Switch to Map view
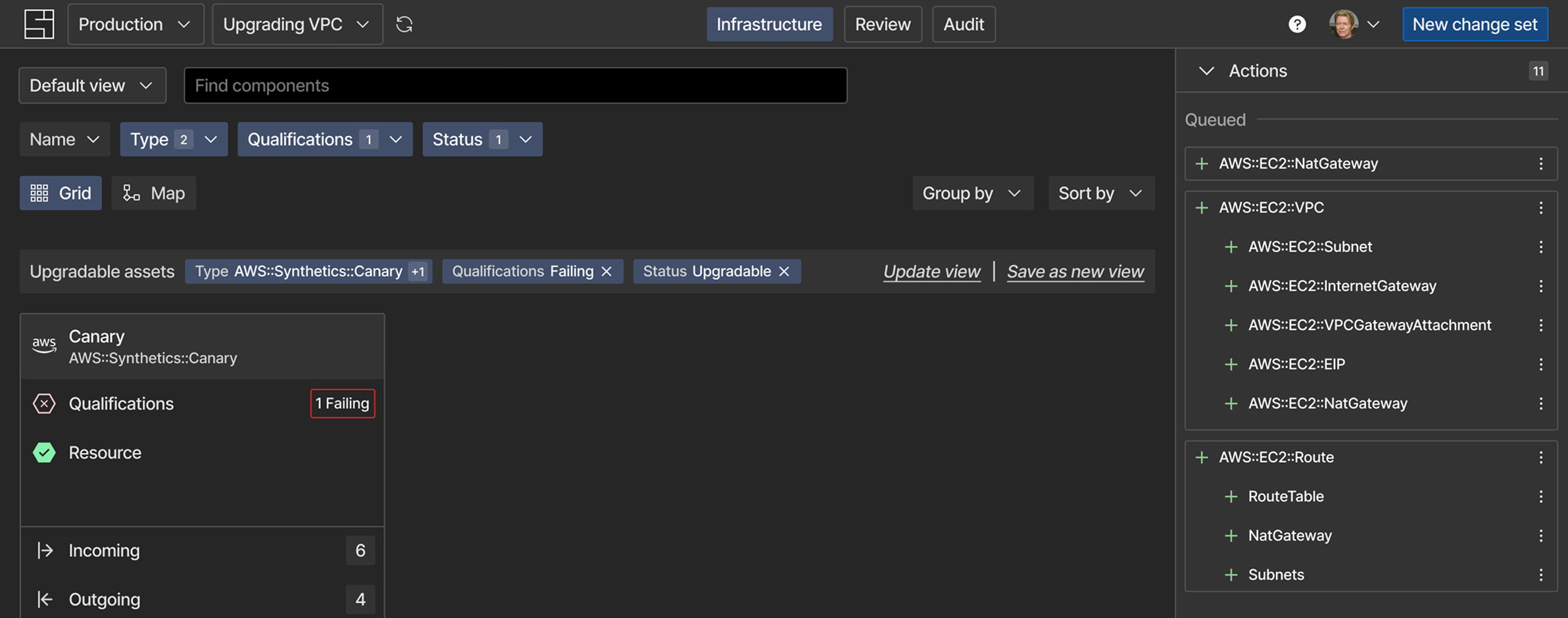This screenshot has width=1568, height=618. coord(153,193)
